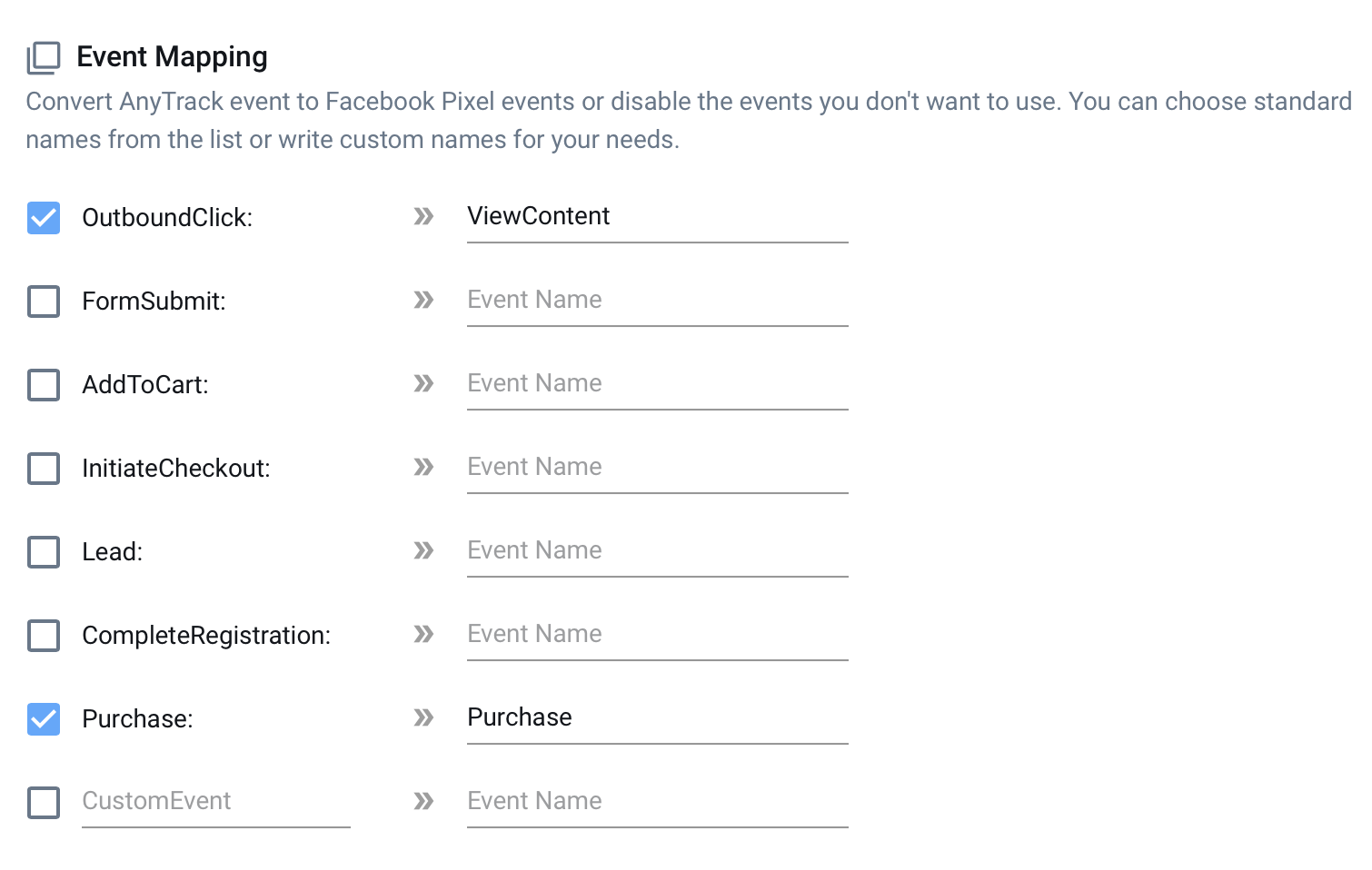Click double-arrow icon beside Lead
1372x870 pixels.
tap(423, 550)
